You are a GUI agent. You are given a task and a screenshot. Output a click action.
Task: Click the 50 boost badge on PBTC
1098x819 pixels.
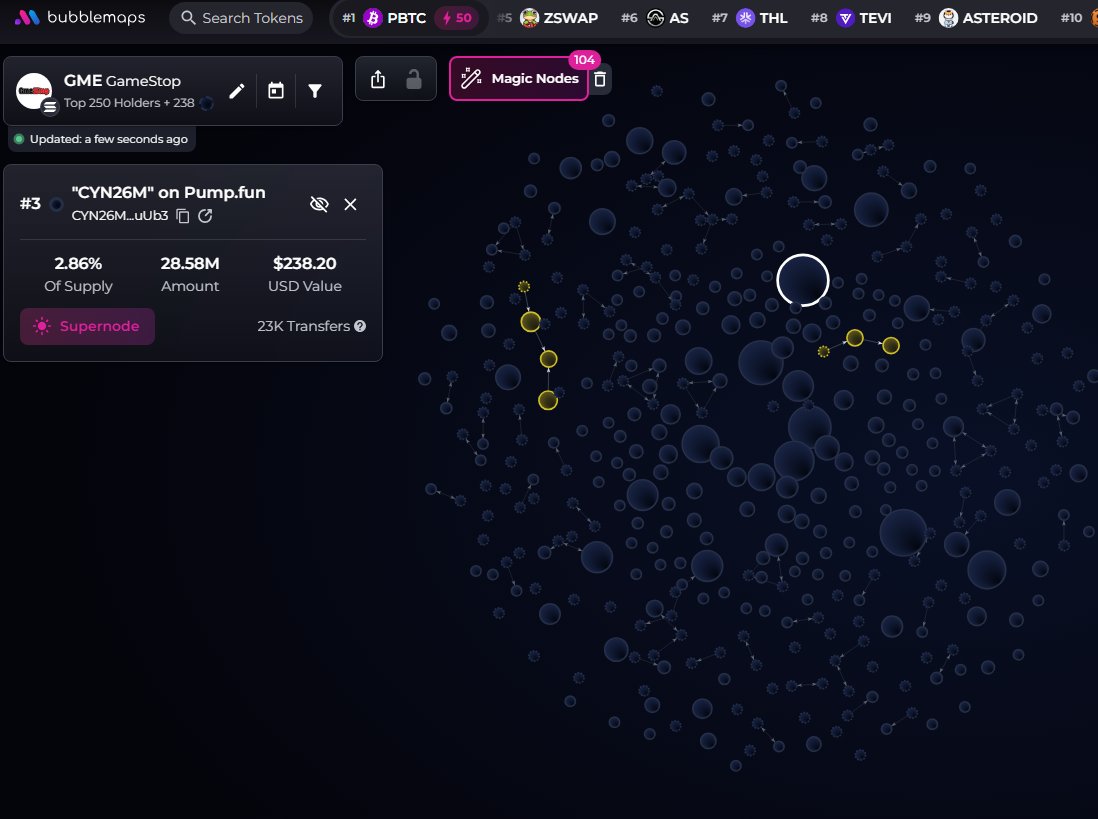coord(457,18)
